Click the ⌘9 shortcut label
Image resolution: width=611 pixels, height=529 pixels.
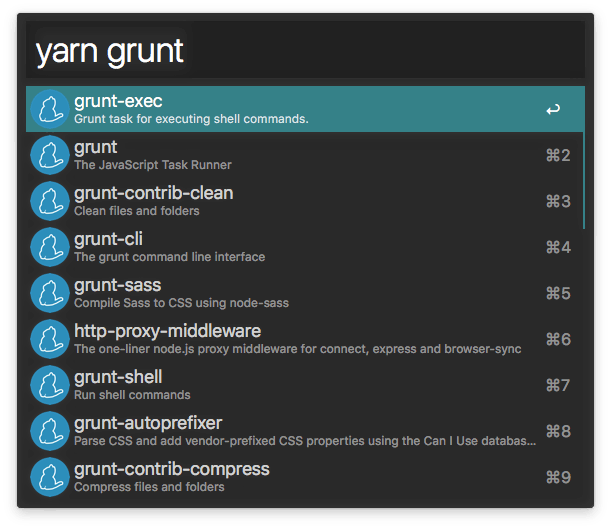(558, 477)
